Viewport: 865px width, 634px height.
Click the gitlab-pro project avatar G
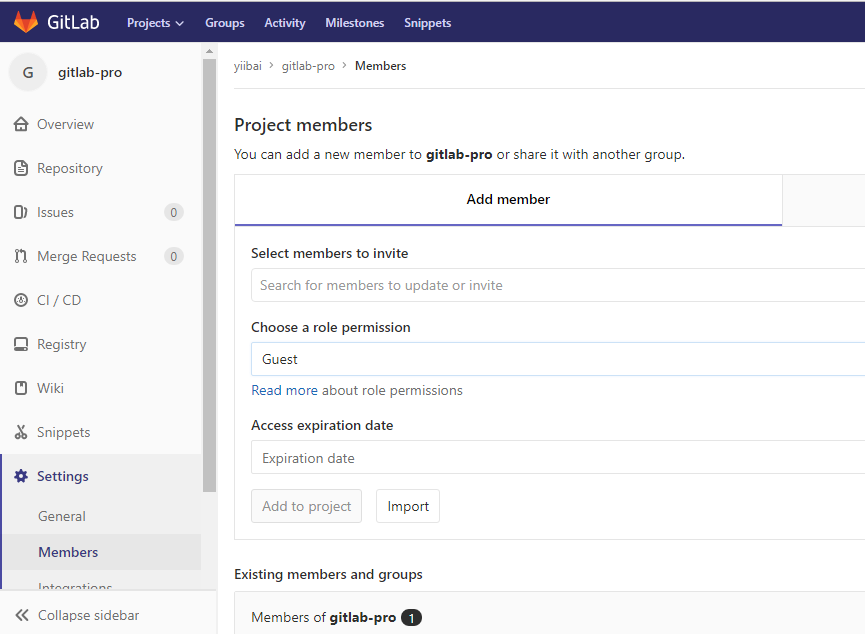click(28, 72)
